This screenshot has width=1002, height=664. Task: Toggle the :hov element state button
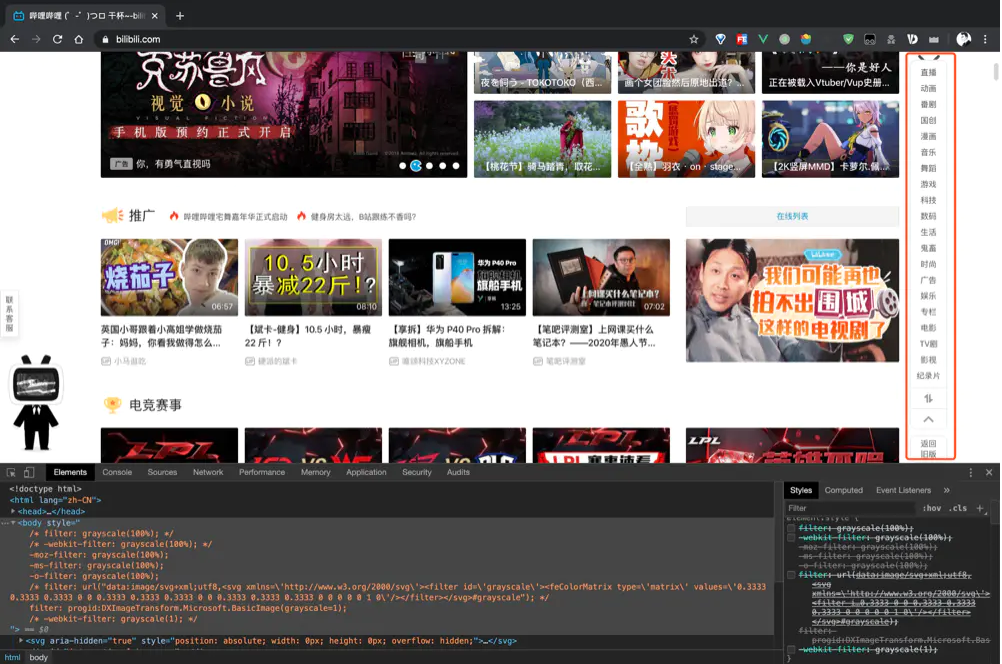932,508
